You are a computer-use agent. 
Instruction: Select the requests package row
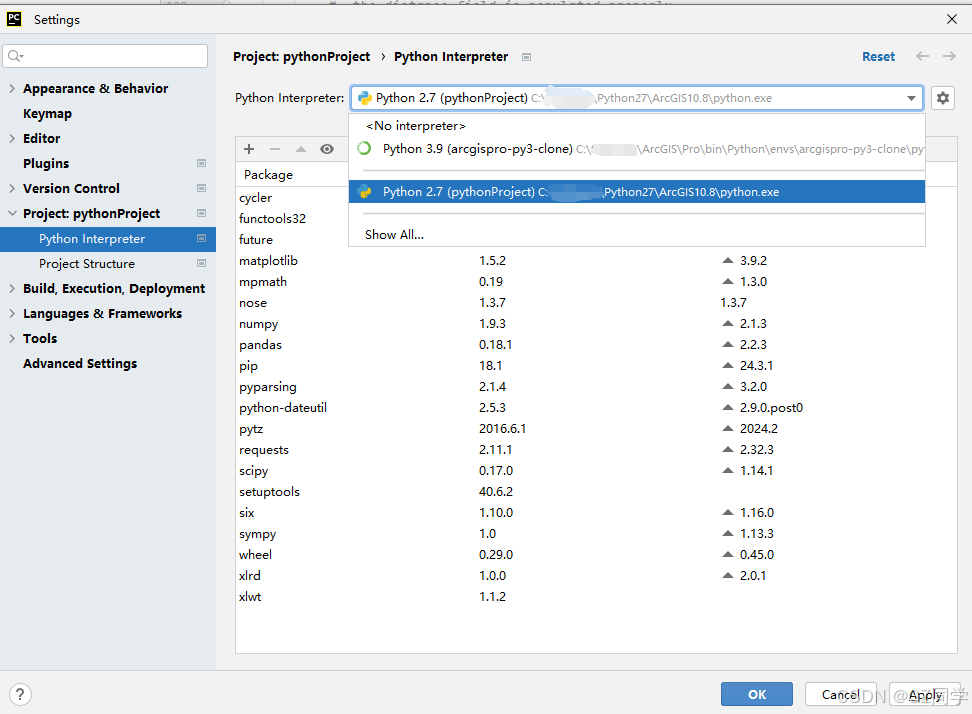[596, 449]
